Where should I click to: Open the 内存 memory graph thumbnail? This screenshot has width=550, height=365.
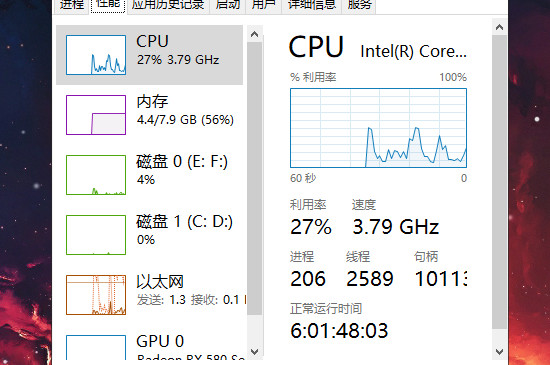[x=96, y=115]
